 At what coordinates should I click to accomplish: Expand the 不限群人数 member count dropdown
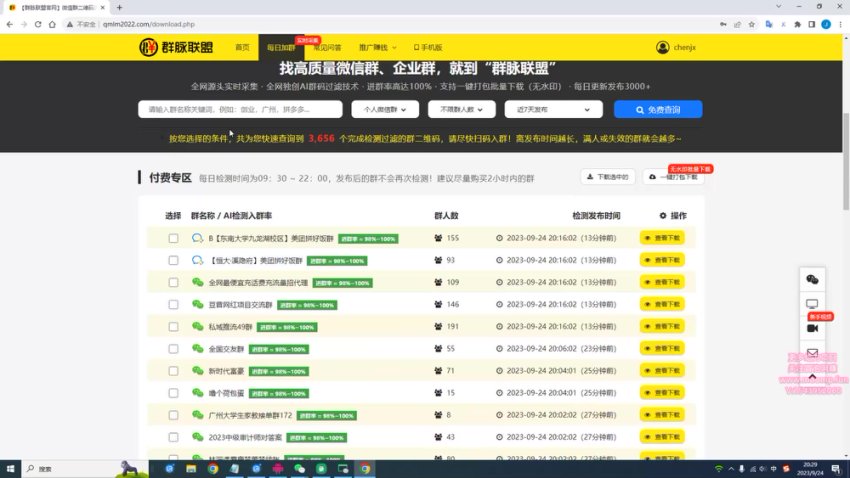click(461, 109)
